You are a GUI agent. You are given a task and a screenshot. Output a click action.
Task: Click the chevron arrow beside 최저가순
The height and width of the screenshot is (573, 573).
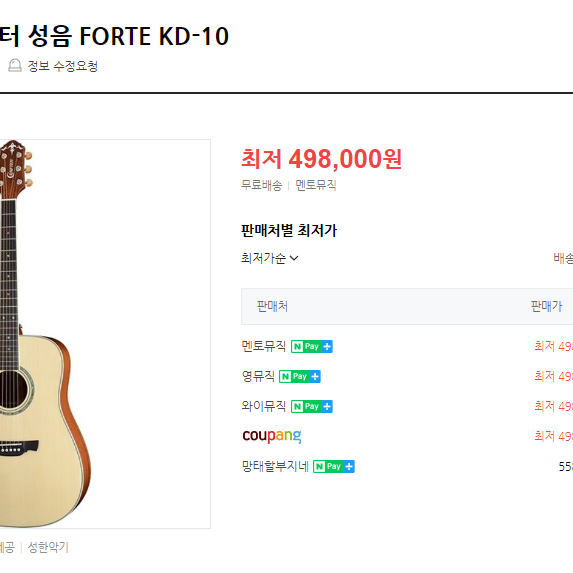(294, 258)
